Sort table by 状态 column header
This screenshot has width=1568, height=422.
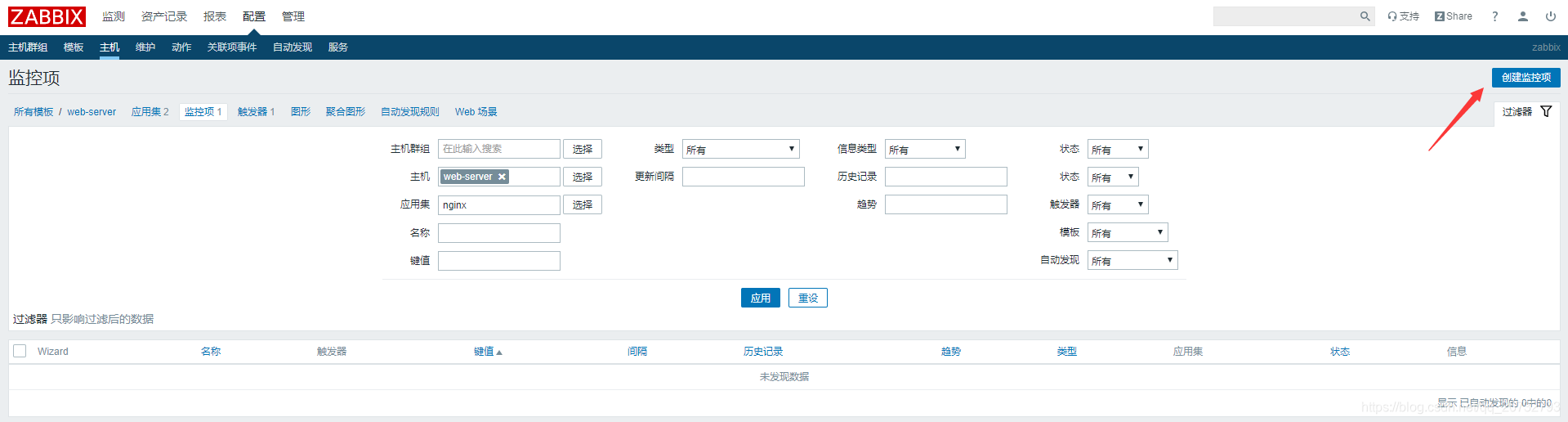click(1340, 352)
